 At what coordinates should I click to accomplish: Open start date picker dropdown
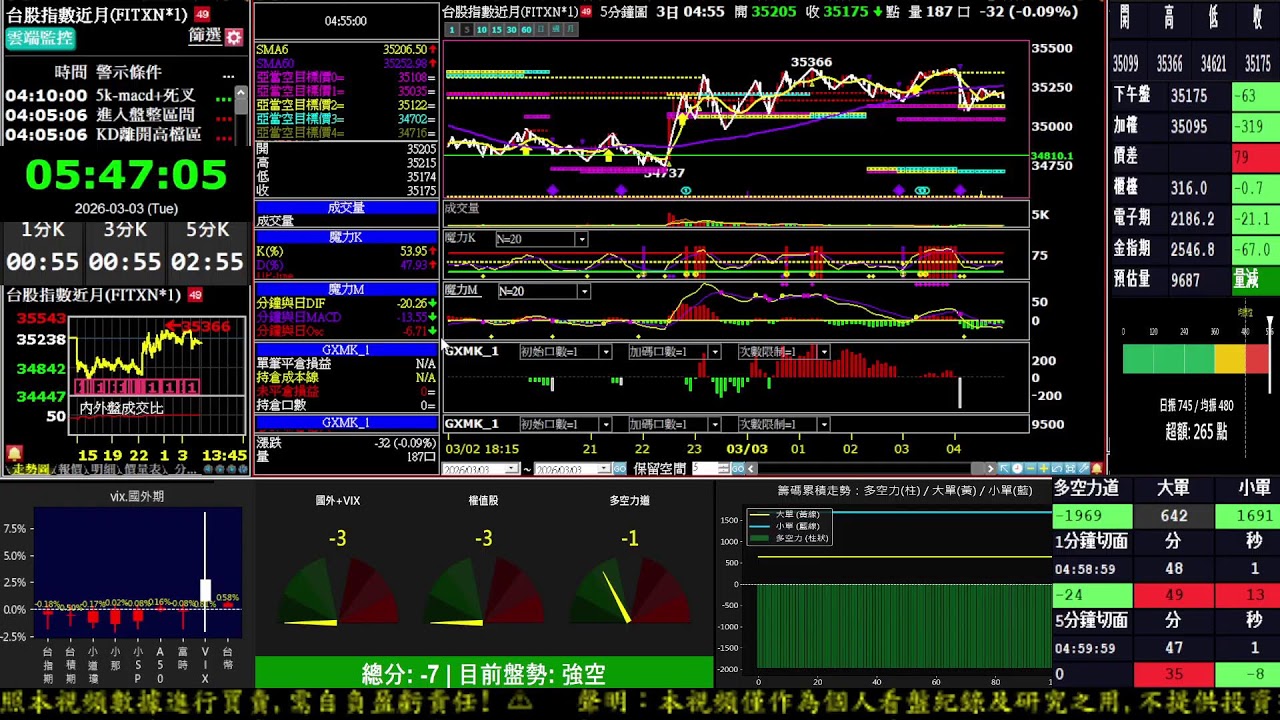[512, 468]
